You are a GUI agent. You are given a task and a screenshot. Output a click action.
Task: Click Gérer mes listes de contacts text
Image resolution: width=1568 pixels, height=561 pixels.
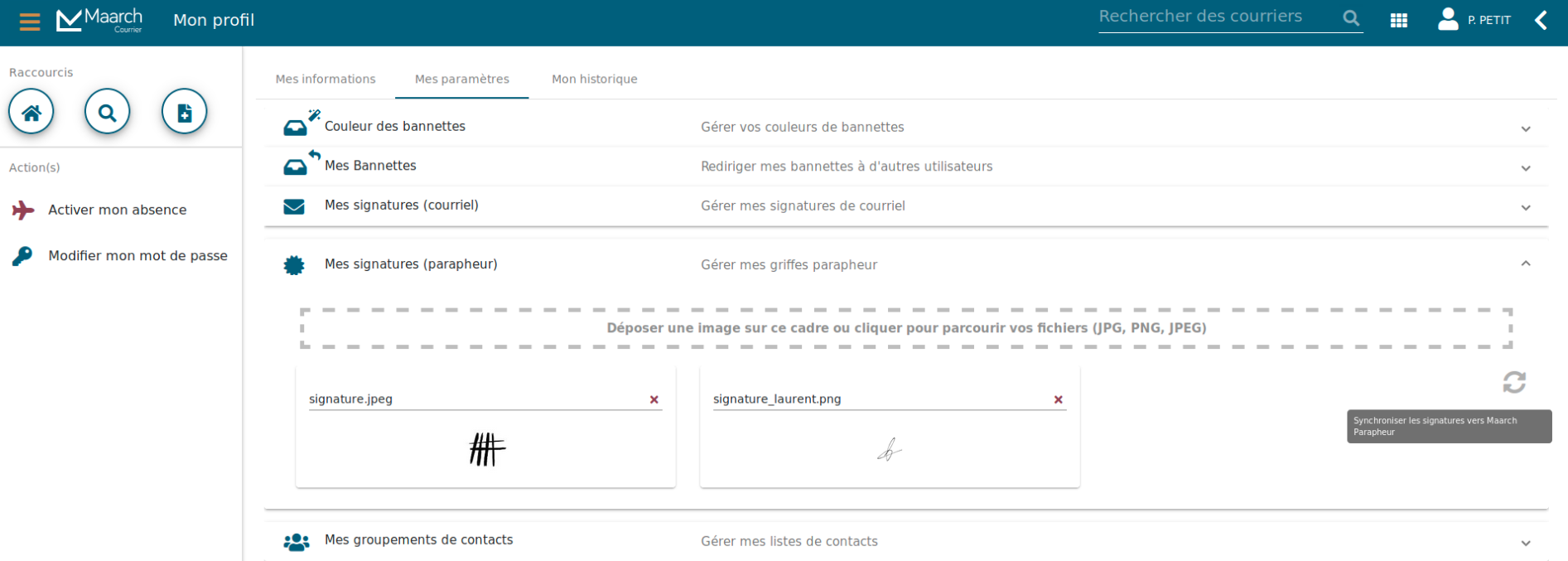coord(789,542)
